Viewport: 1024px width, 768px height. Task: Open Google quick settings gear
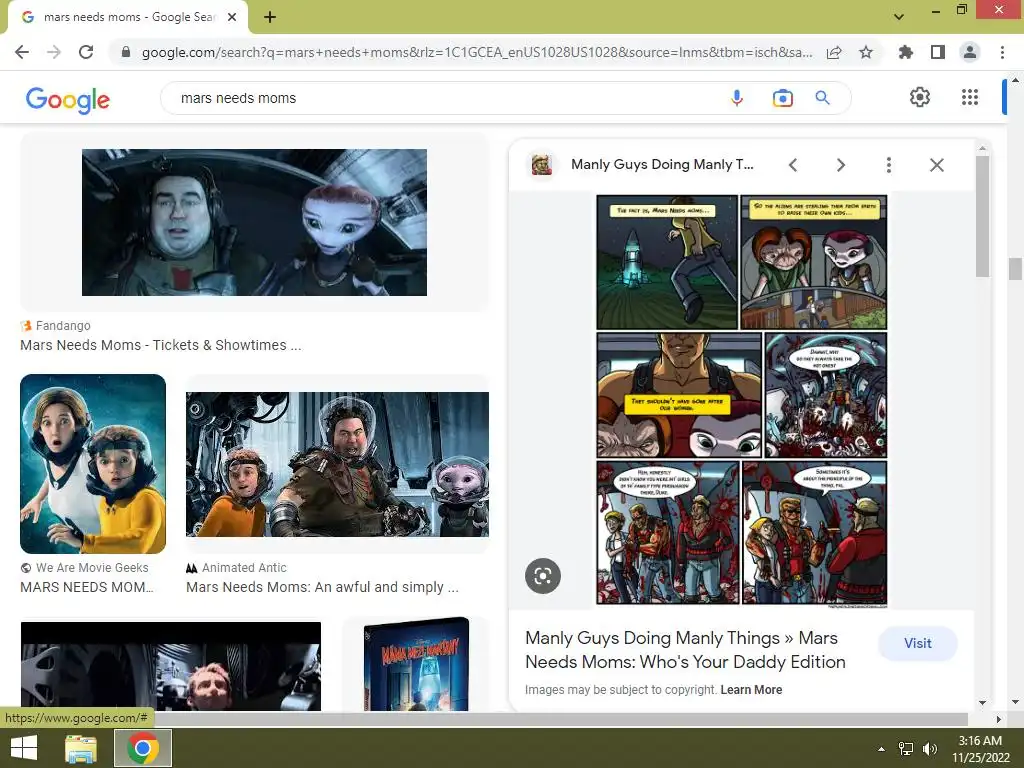[920, 97]
